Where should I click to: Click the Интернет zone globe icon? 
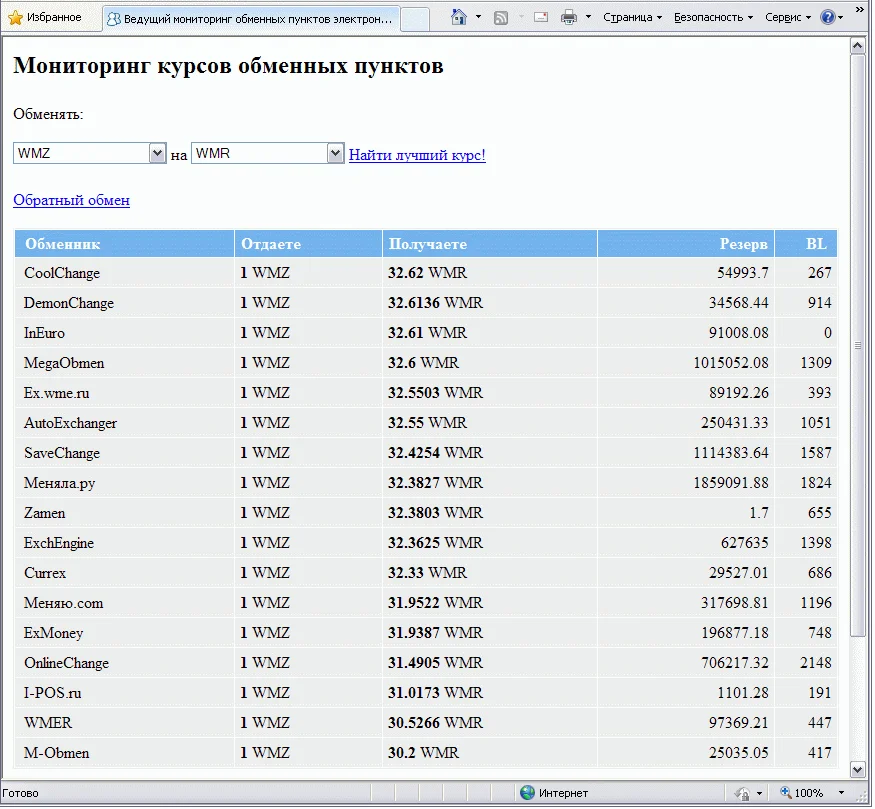pyautogui.click(x=526, y=792)
